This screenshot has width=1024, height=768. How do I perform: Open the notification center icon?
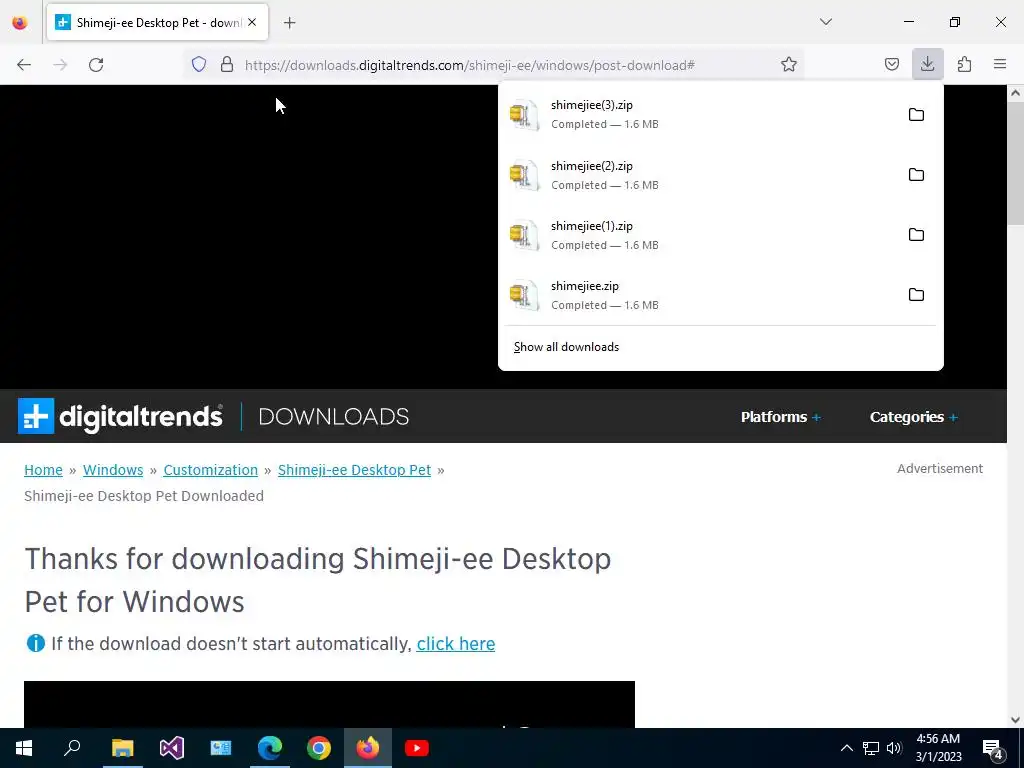tap(993, 748)
